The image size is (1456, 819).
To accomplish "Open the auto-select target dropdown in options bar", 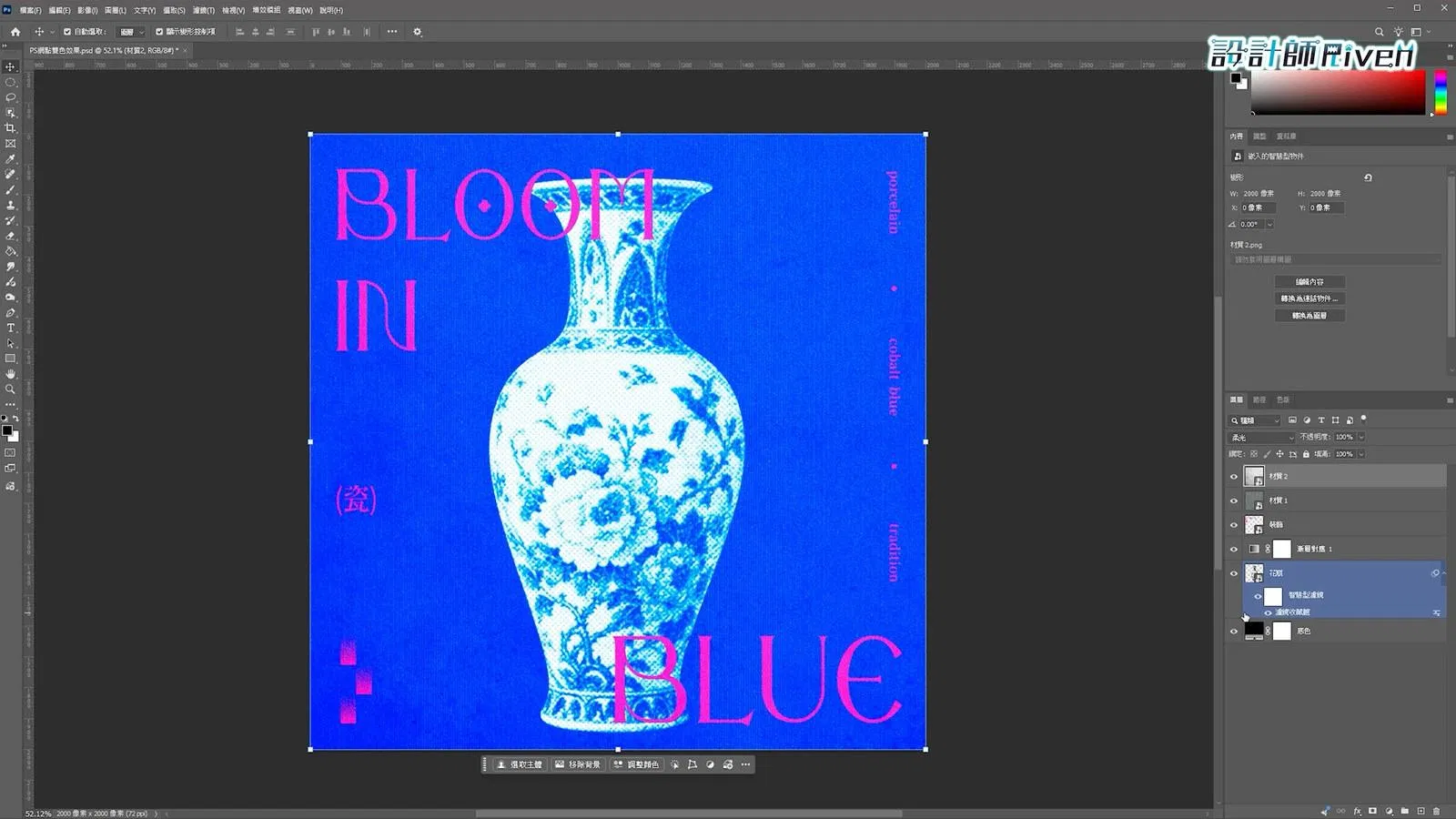I will (133, 32).
